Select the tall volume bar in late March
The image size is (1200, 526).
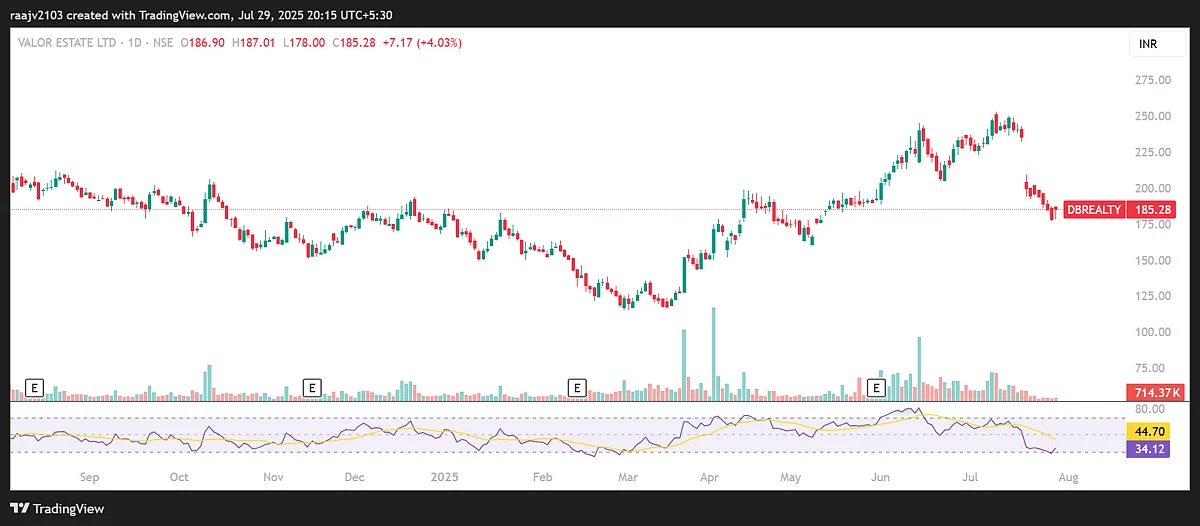point(684,365)
